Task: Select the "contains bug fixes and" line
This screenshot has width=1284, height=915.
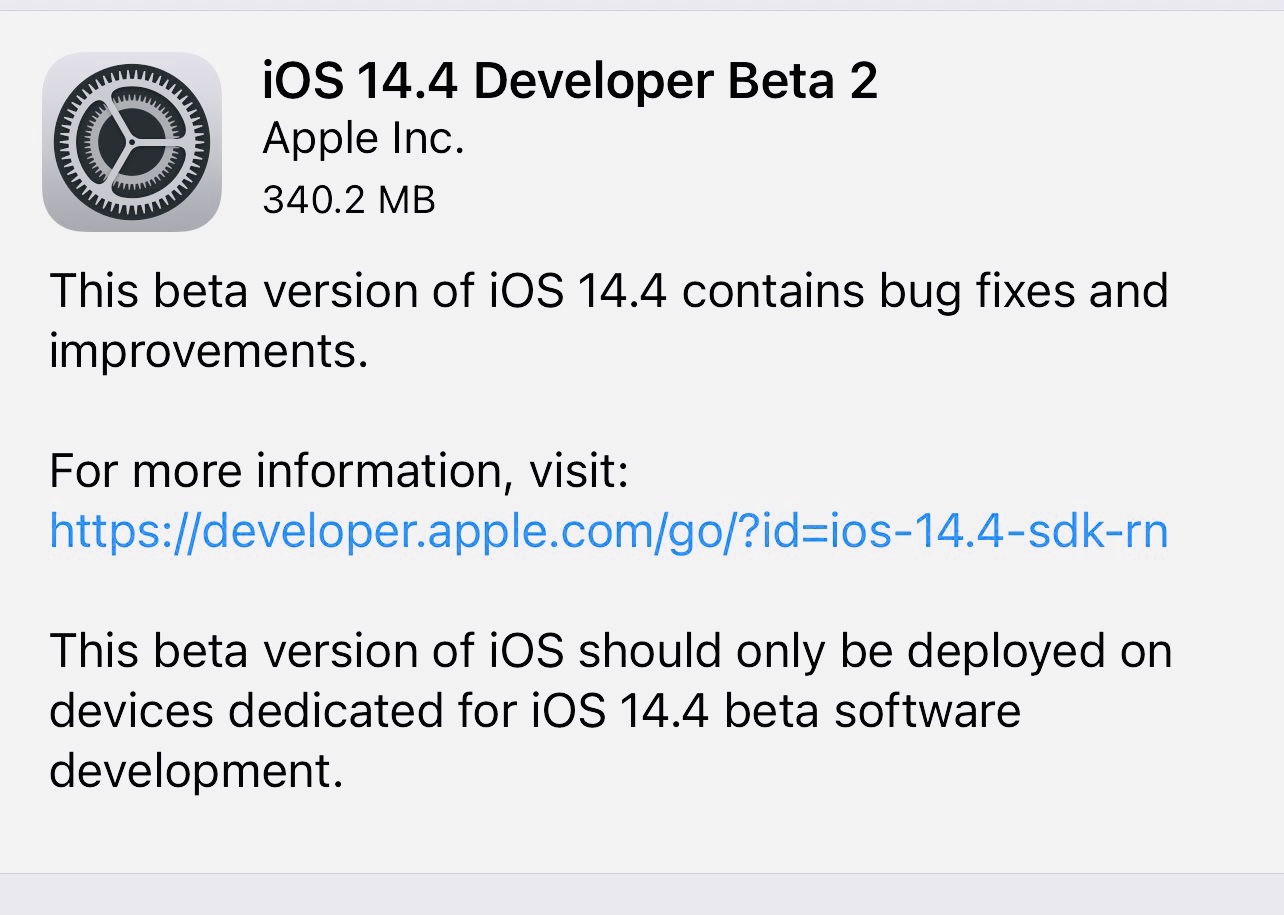Action: coord(925,291)
